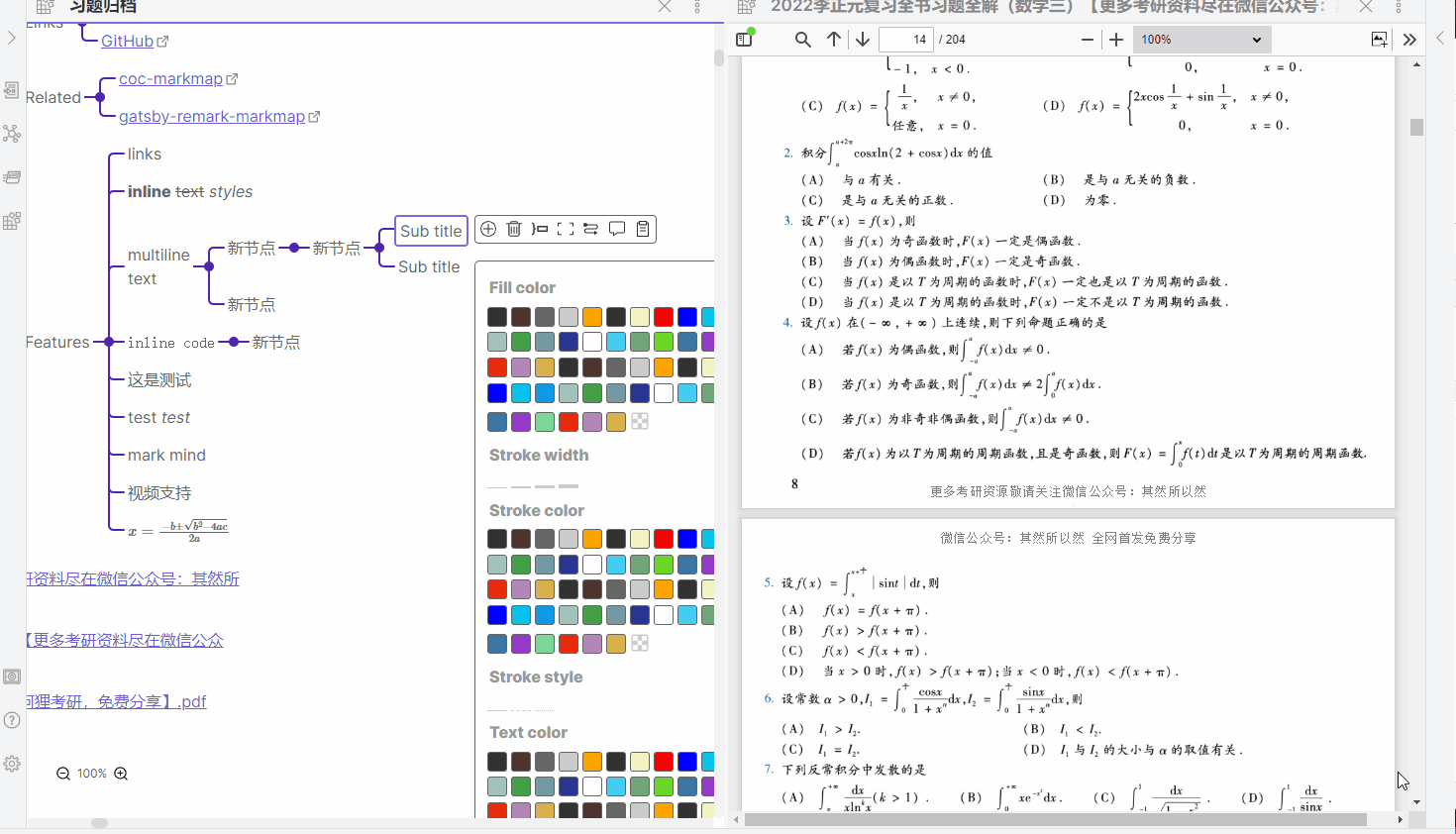This screenshot has width=1456, height=834.
Task: Select the mark mind node
Action: click(166, 455)
